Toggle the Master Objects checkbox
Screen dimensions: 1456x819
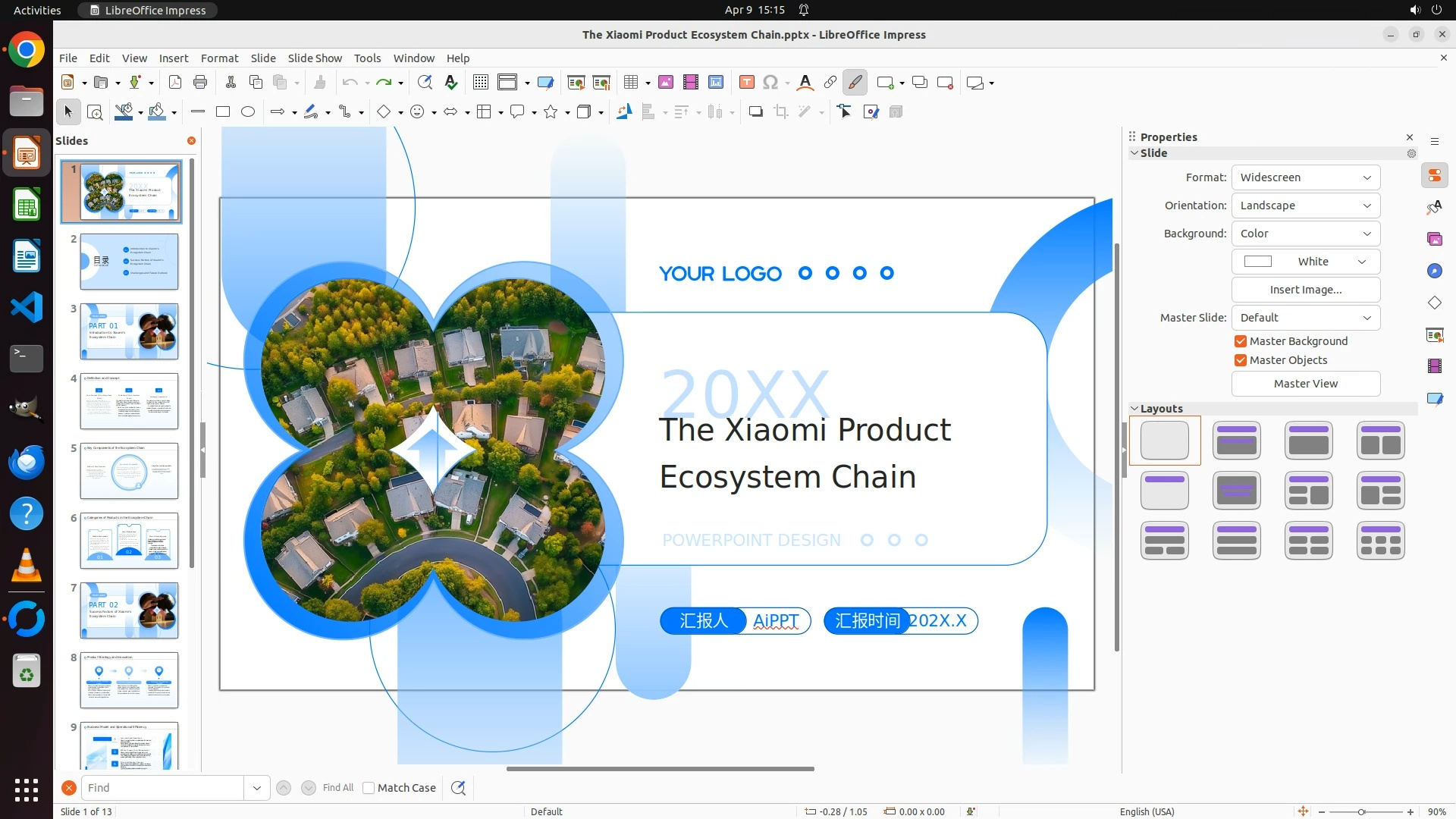[1241, 360]
